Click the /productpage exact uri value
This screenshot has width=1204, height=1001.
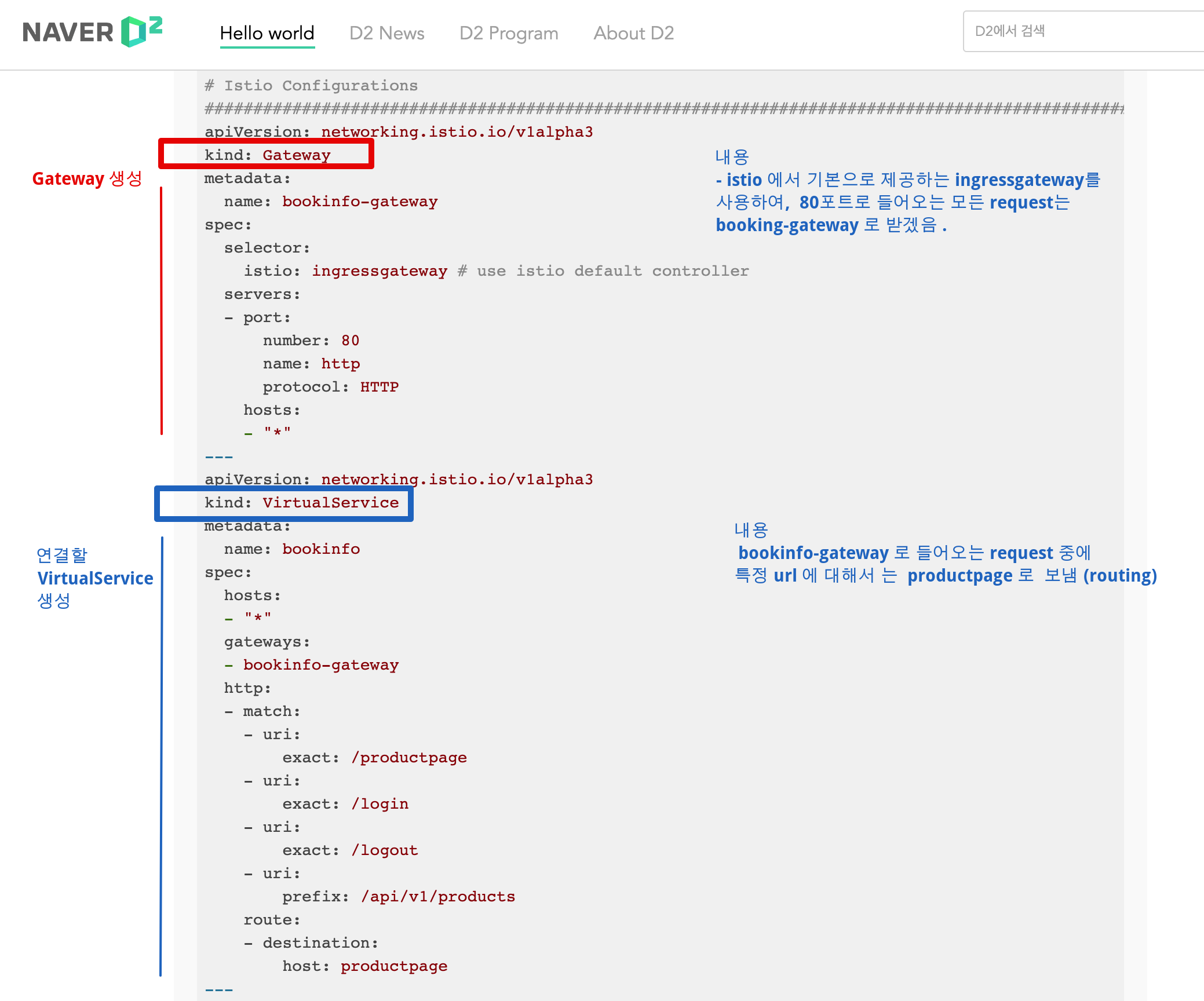pyautogui.click(x=409, y=758)
